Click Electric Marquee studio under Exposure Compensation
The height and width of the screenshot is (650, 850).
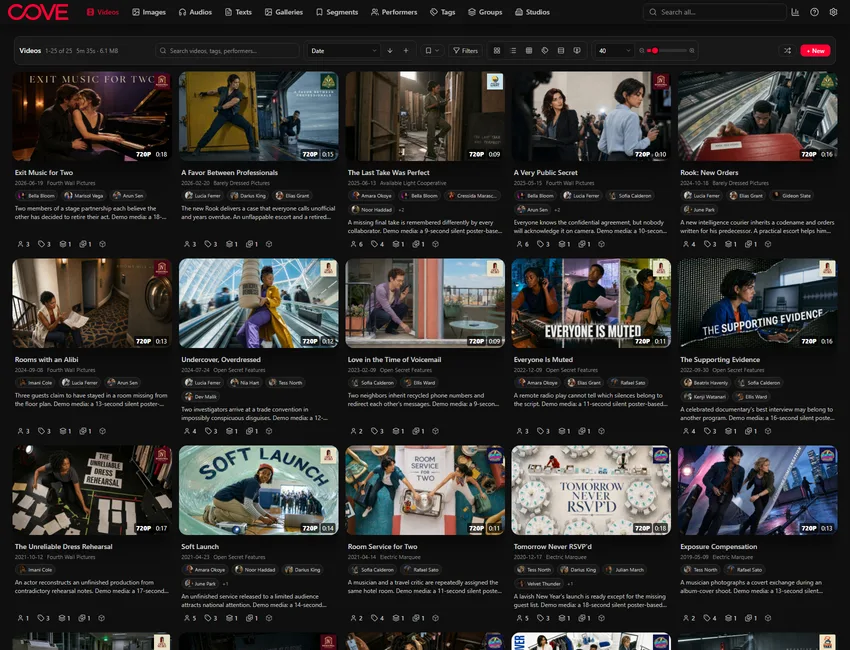(x=732, y=557)
